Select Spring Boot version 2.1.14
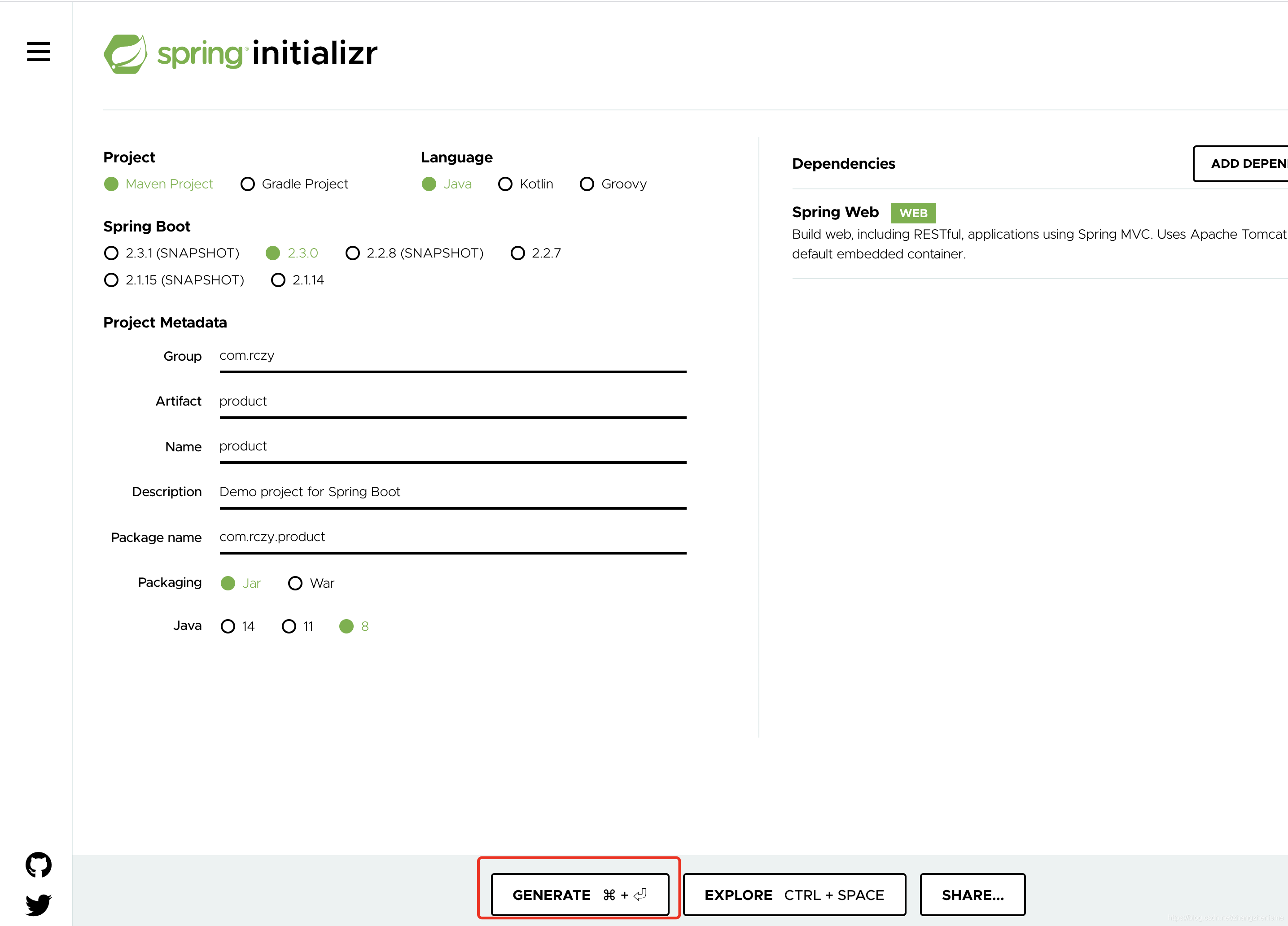 [298, 280]
